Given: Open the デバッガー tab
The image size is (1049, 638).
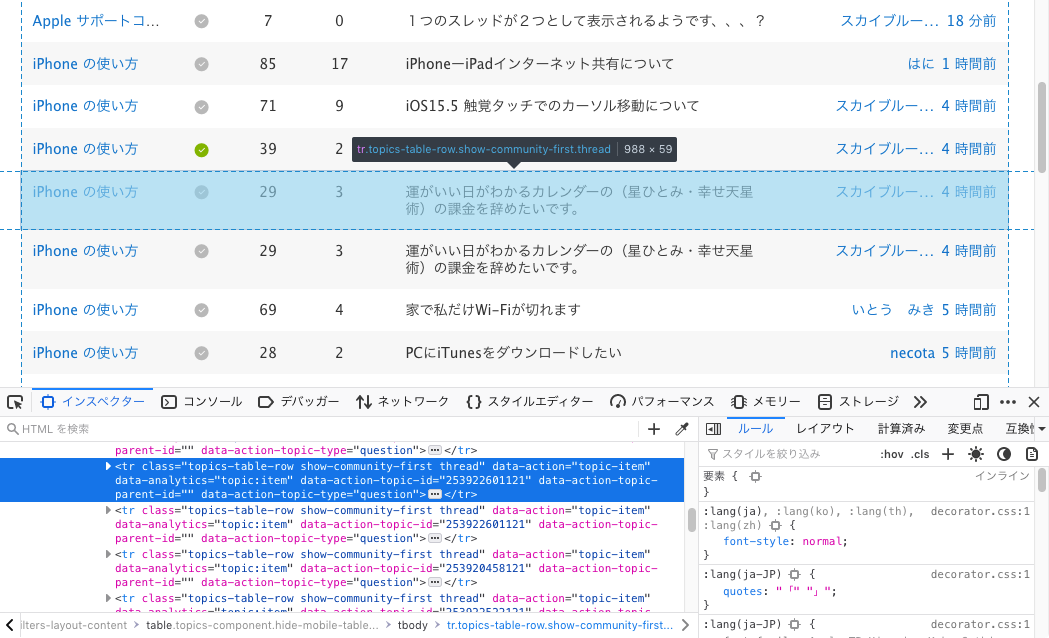Looking at the screenshot, I should (298, 402).
